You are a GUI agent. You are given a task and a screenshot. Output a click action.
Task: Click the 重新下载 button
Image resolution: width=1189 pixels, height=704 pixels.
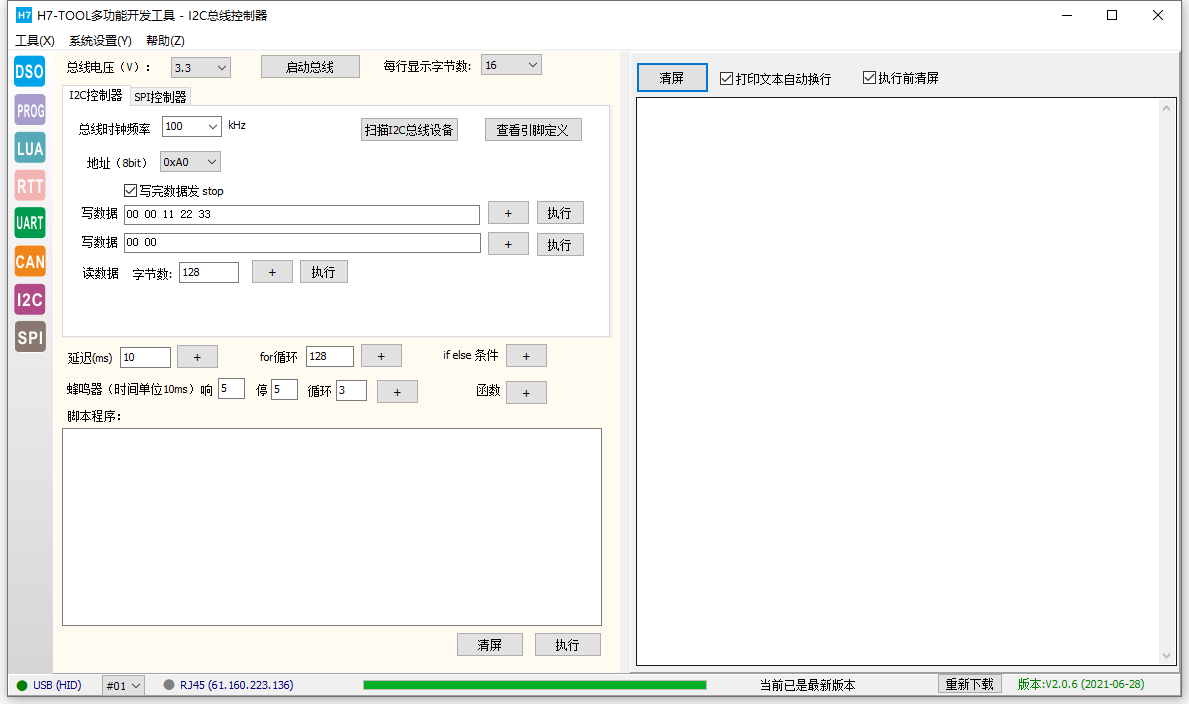[x=970, y=684]
